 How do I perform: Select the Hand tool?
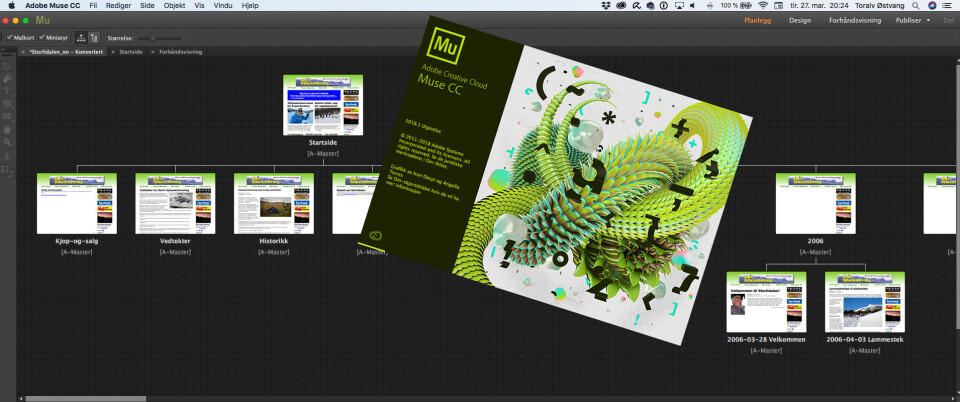pos(7,130)
